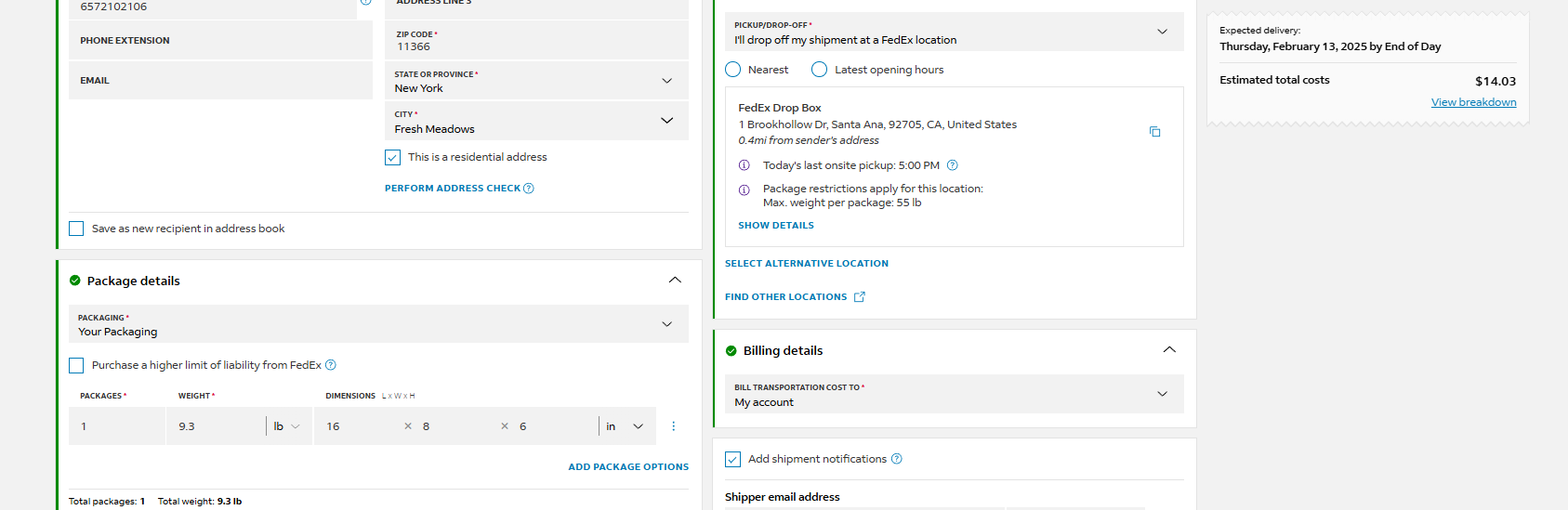1568x510 pixels.
Task: Open the weight unit lb dropdown
Action: 287,426
